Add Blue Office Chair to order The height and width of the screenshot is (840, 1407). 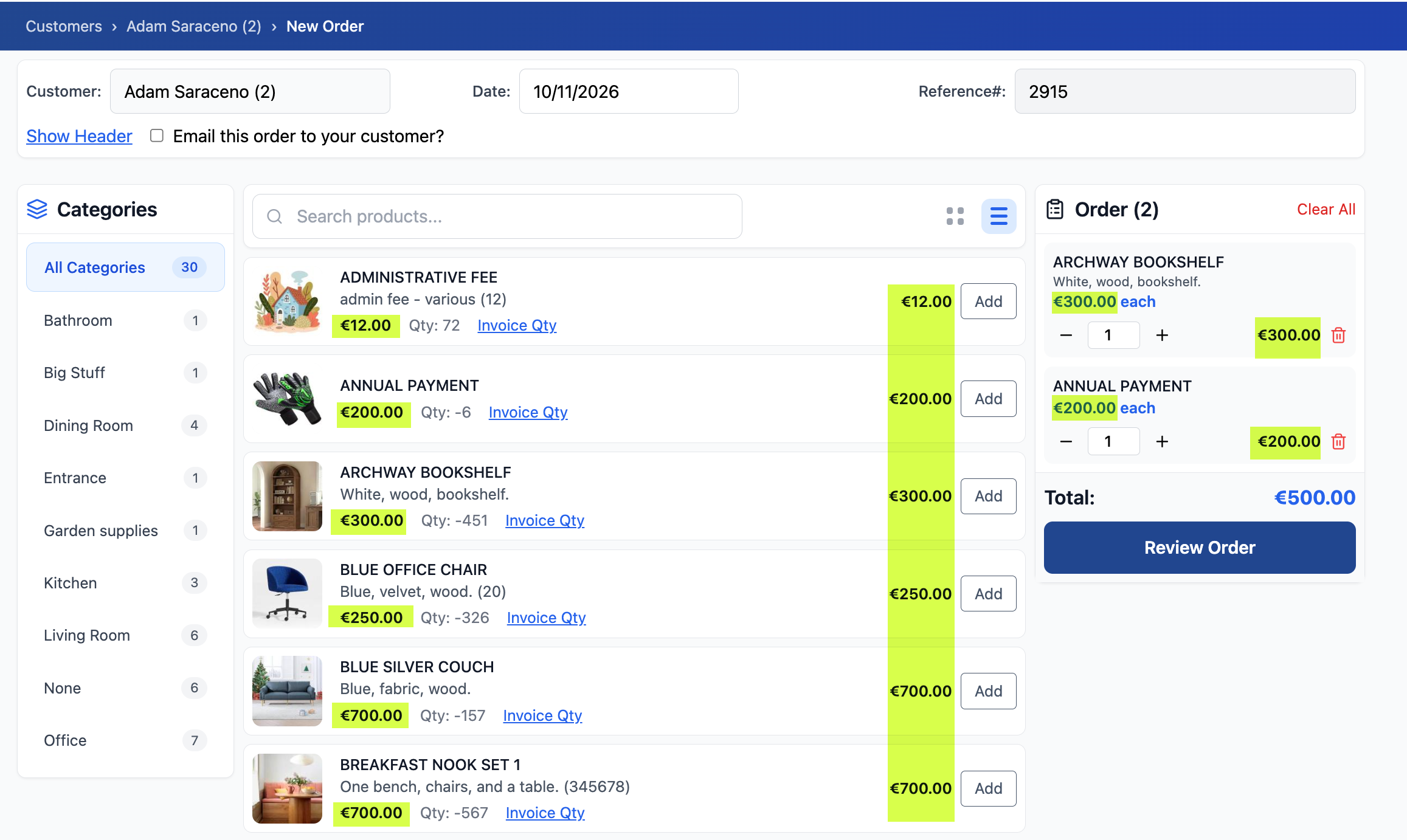pyautogui.click(x=988, y=594)
